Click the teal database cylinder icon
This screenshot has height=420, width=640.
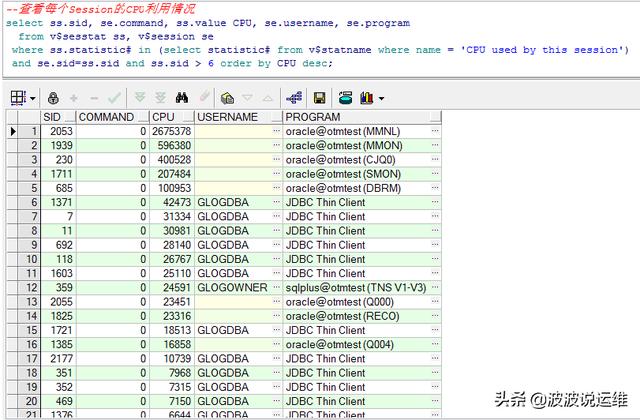pyautogui.click(x=345, y=98)
